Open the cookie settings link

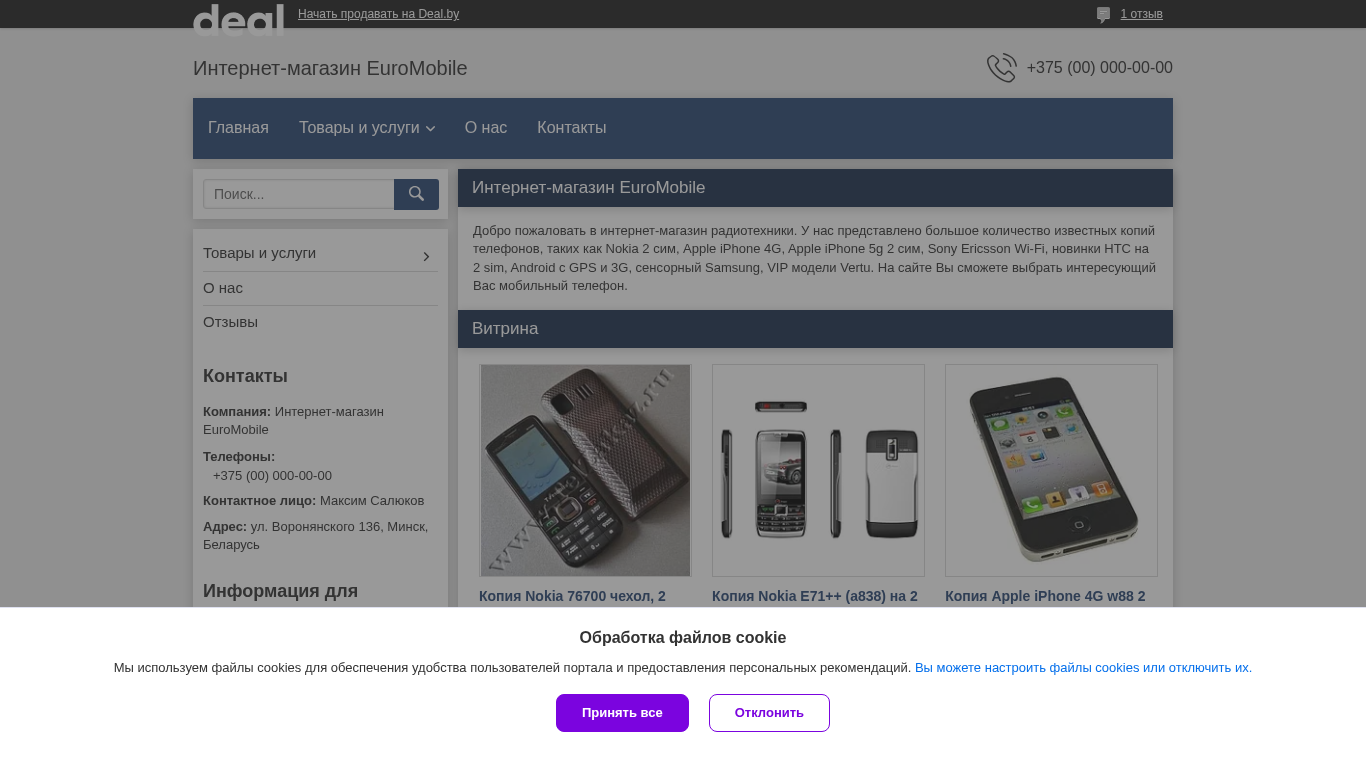1083,668
